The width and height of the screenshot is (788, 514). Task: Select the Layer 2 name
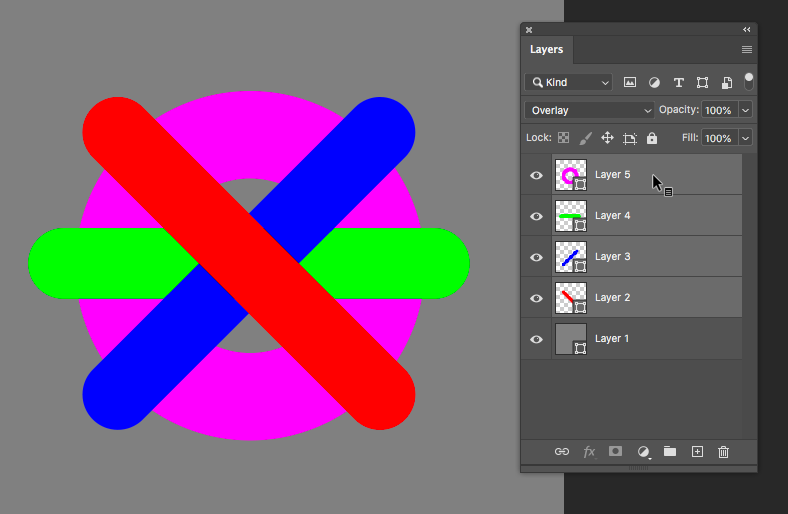point(612,297)
